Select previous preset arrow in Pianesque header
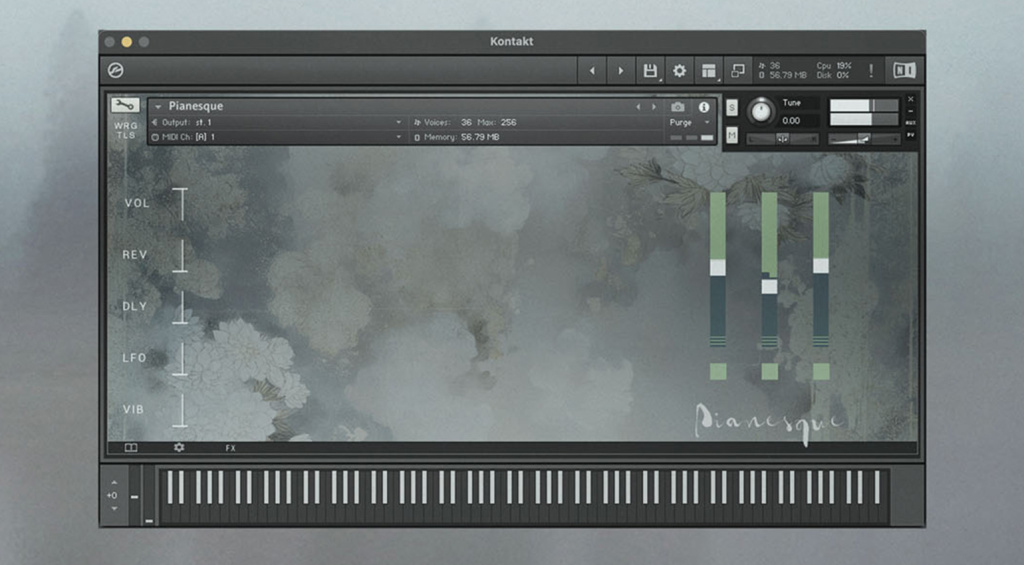 639,106
